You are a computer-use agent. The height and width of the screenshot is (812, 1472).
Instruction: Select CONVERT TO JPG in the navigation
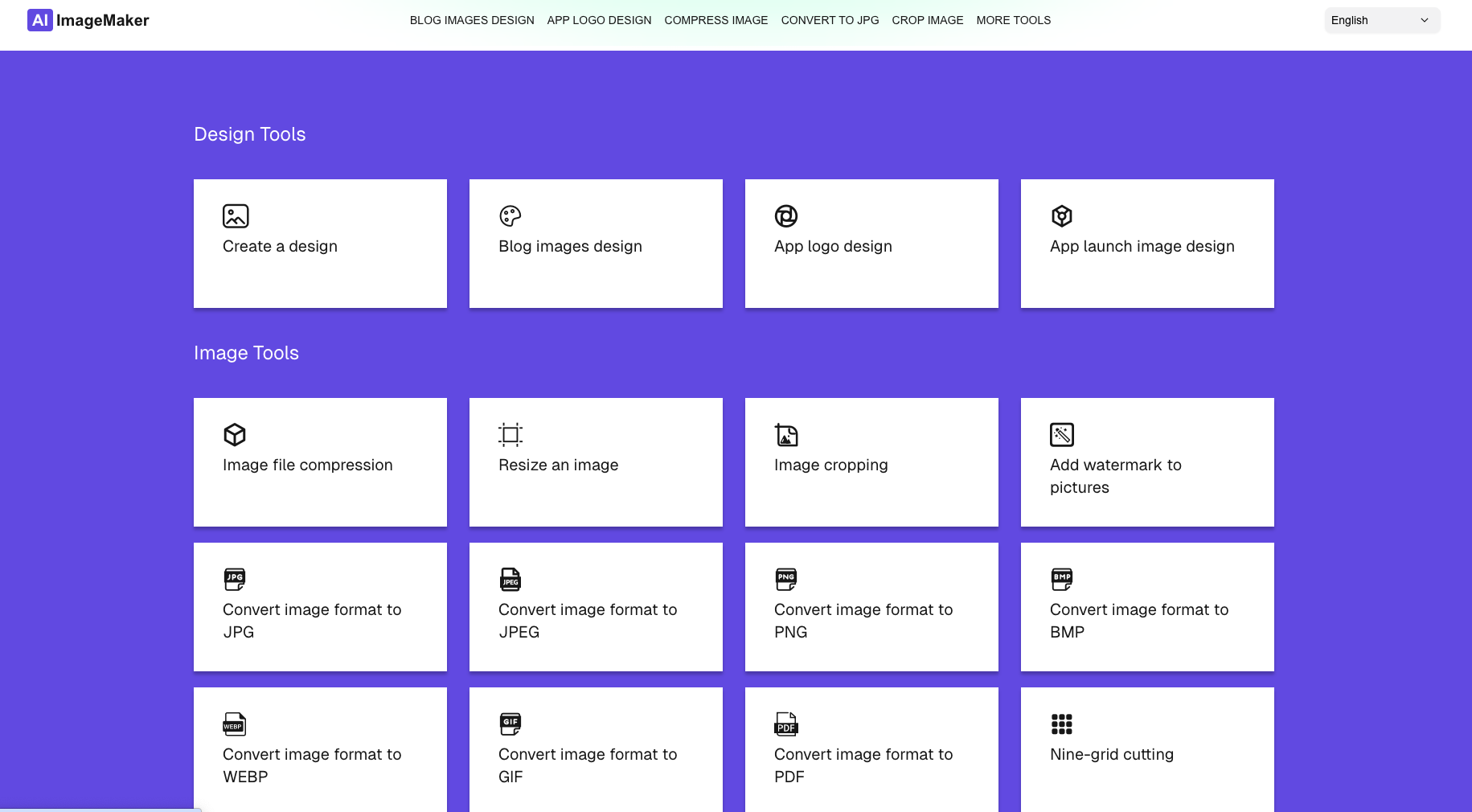pos(830,20)
